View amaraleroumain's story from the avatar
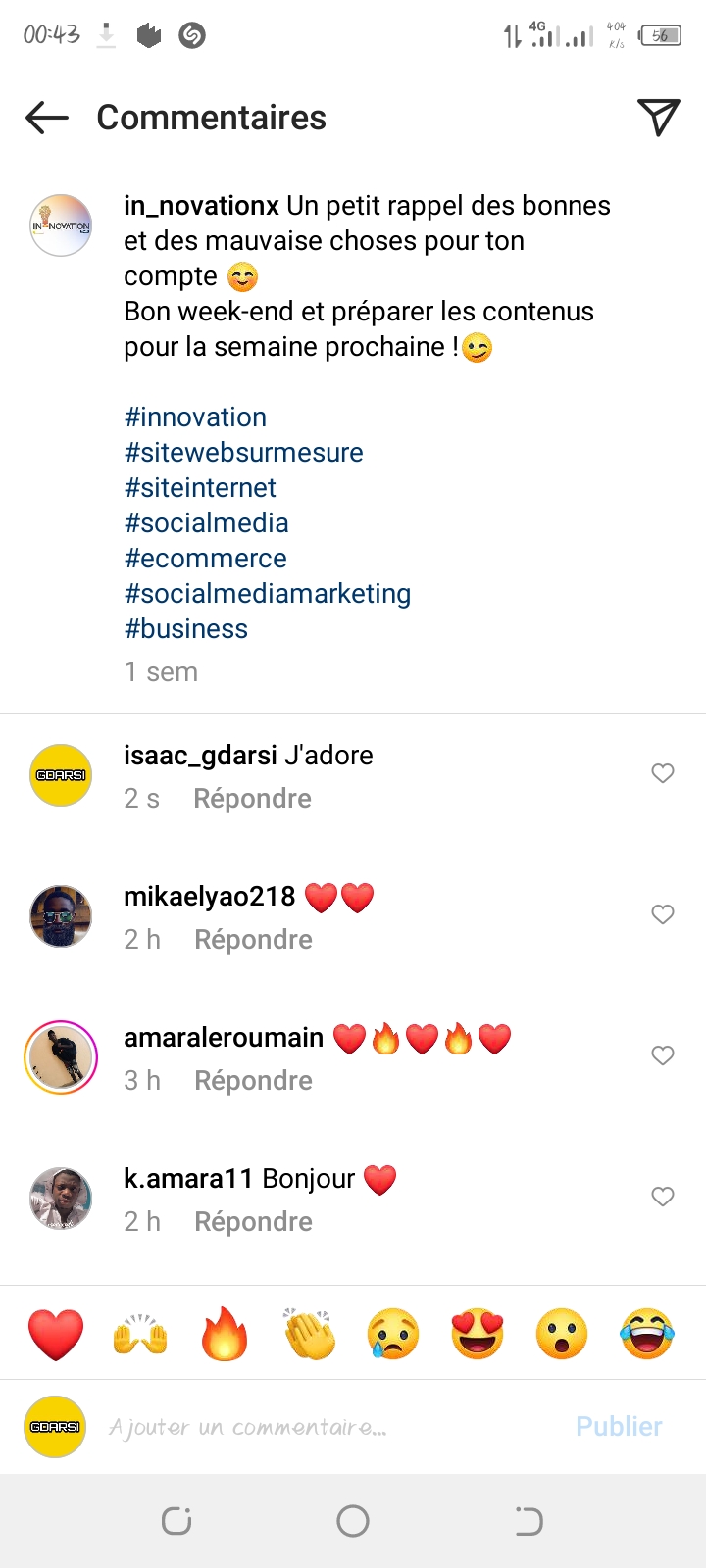706x1568 pixels. click(x=61, y=1057)
